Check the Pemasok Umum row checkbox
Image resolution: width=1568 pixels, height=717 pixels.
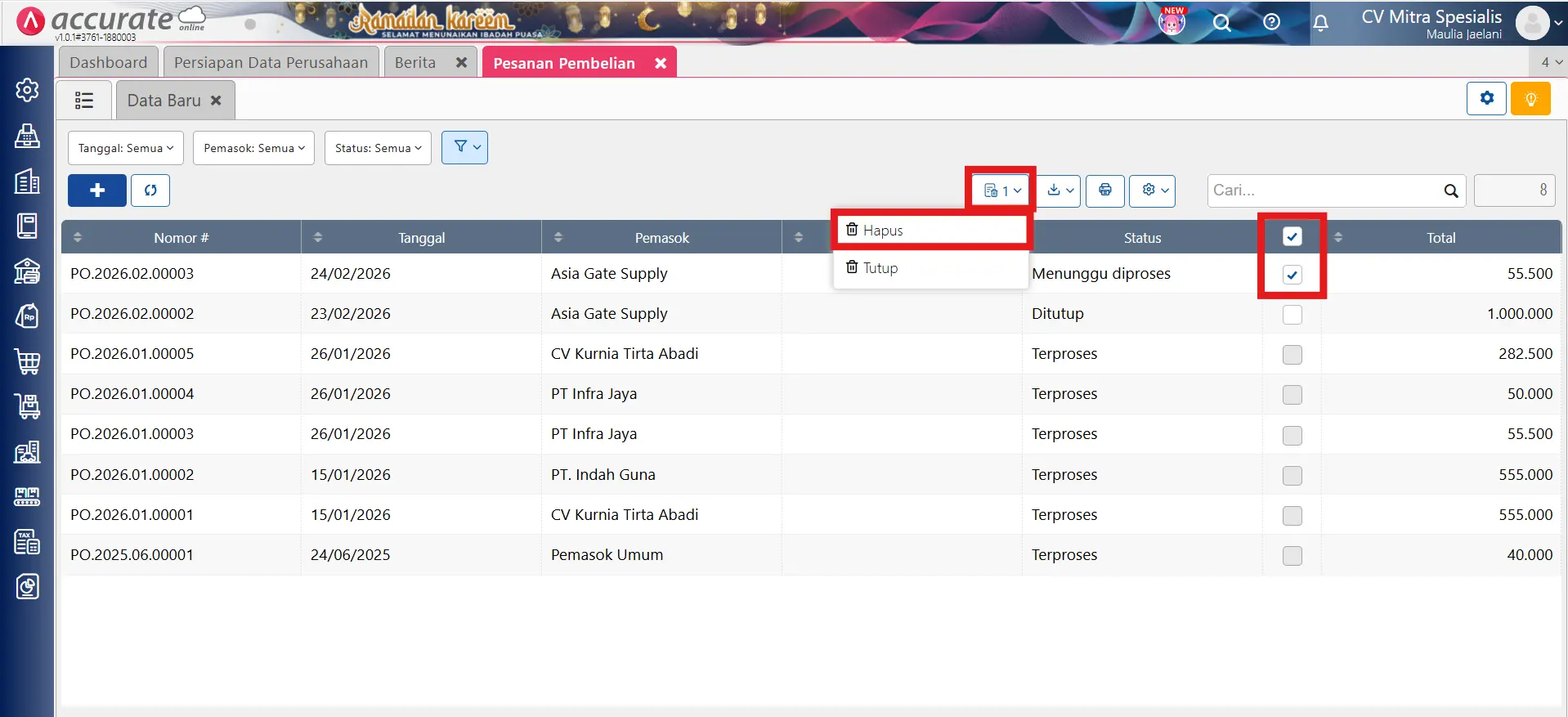point(1292,556)
